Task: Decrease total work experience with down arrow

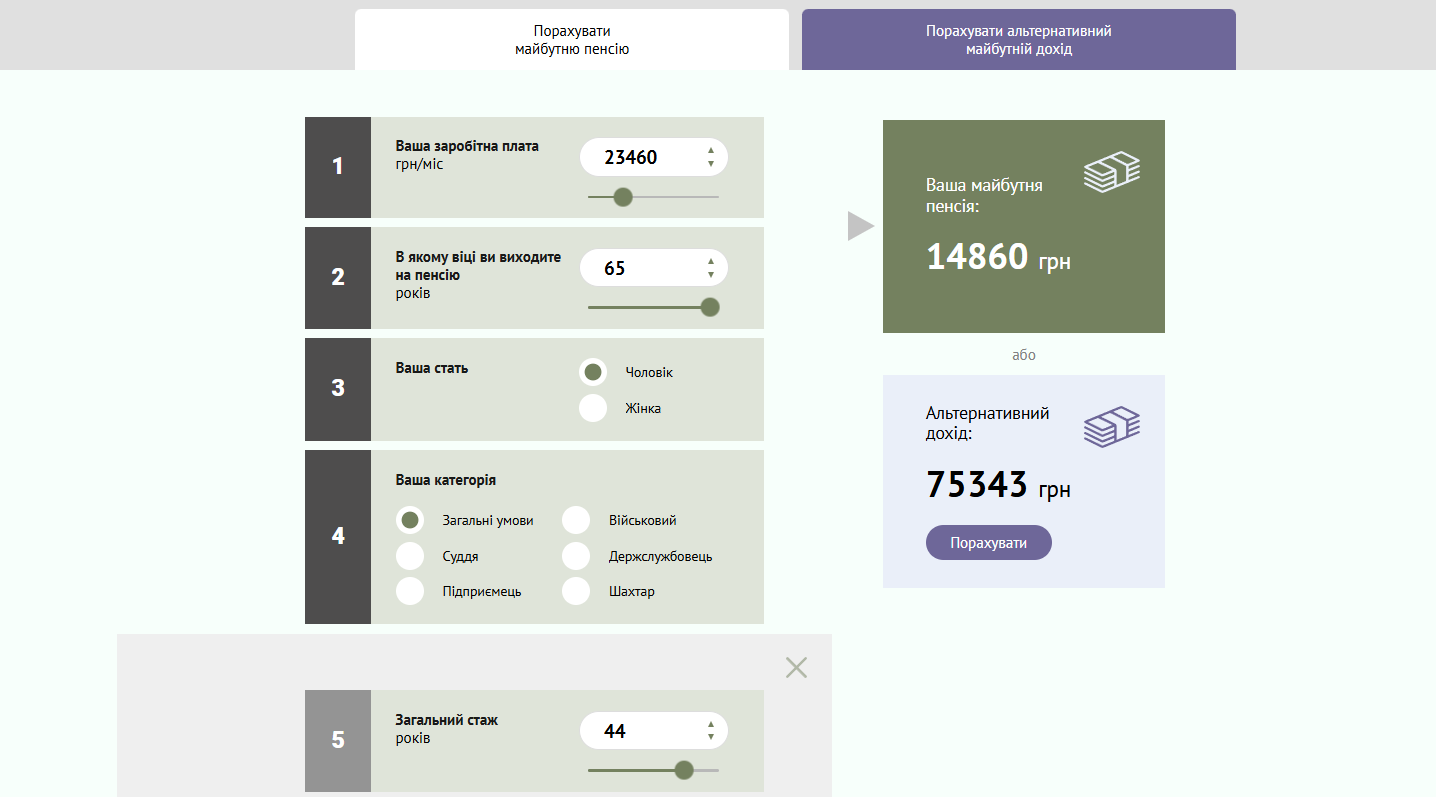Action: (710, 738)
